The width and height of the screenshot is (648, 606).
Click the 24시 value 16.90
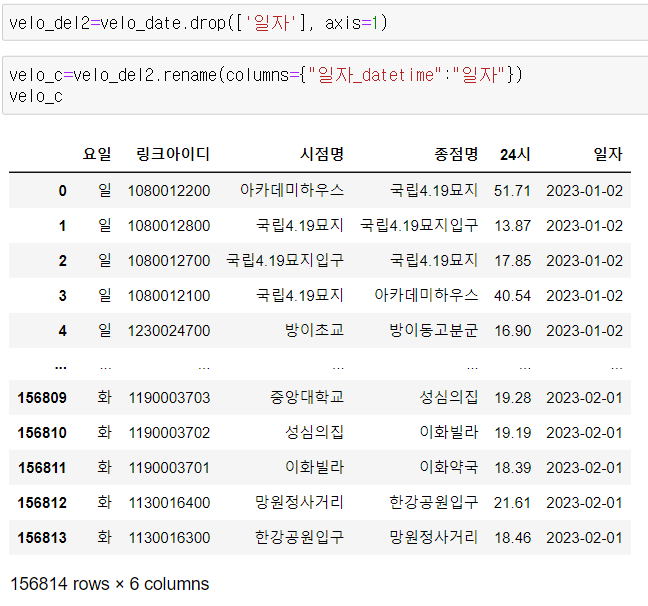pyautogui.click(x=512, y=331)
